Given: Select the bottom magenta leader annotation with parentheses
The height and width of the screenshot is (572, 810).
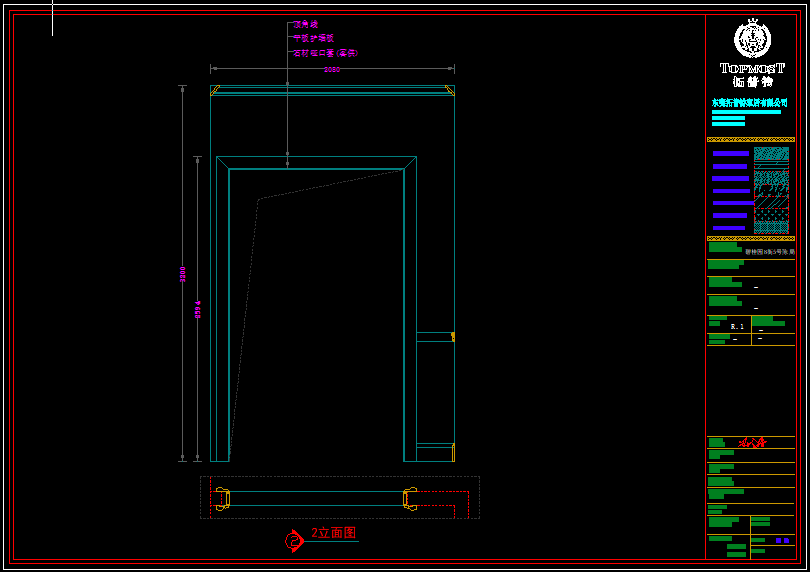Looking at the screenshot, I should coord(324,53).
